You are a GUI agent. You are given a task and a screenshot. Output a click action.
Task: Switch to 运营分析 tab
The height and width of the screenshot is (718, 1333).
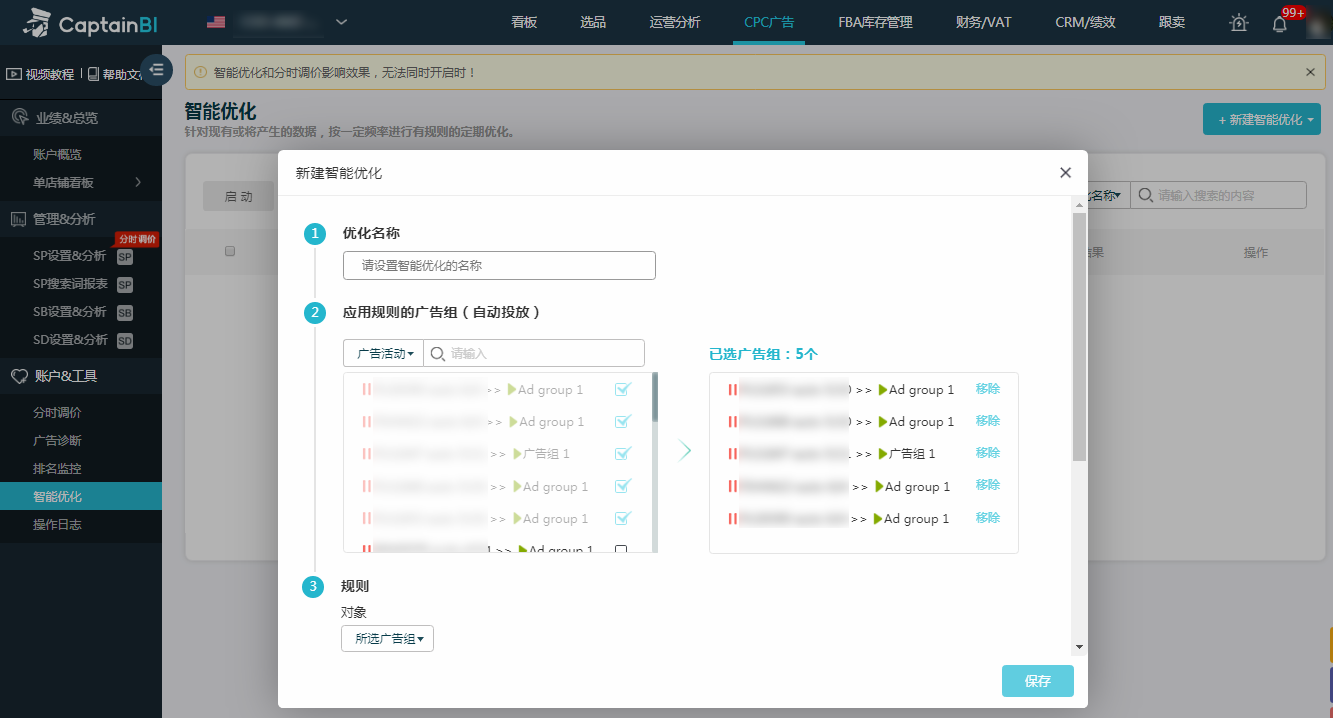[x=675, y=22]
